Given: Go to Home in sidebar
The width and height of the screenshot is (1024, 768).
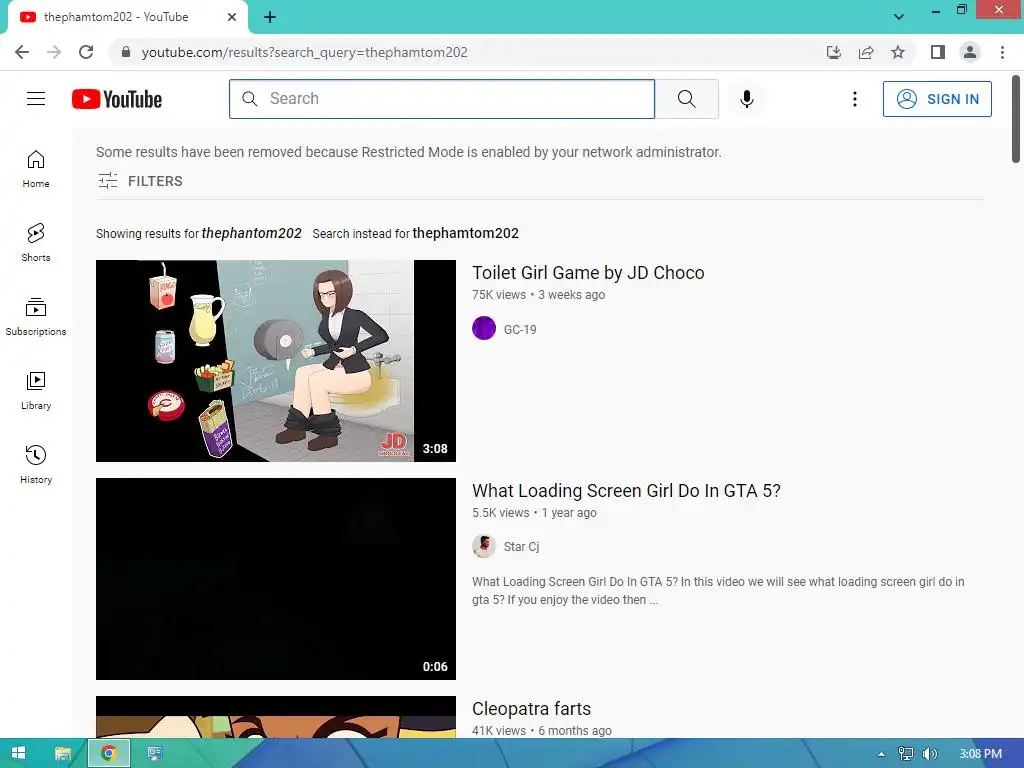Looking at the screenshot, I should pos(36,169).
